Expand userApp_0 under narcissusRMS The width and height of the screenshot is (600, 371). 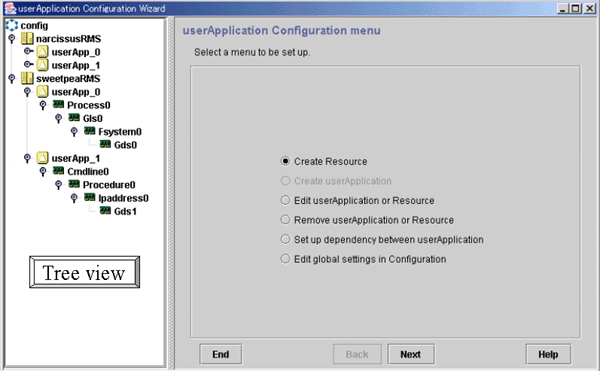pos(28,51)
